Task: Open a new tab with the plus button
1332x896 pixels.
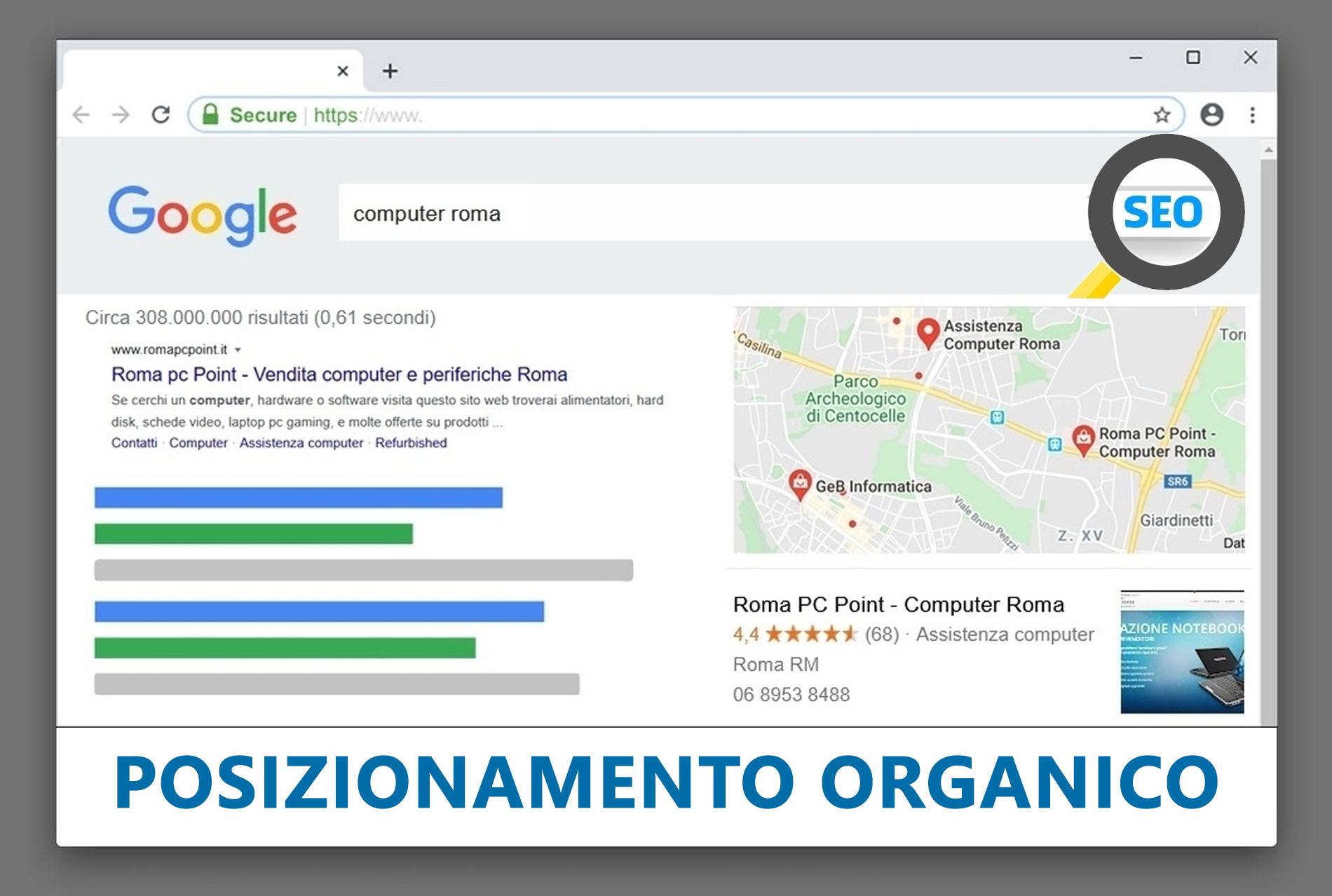Action: tap(390, 71)
